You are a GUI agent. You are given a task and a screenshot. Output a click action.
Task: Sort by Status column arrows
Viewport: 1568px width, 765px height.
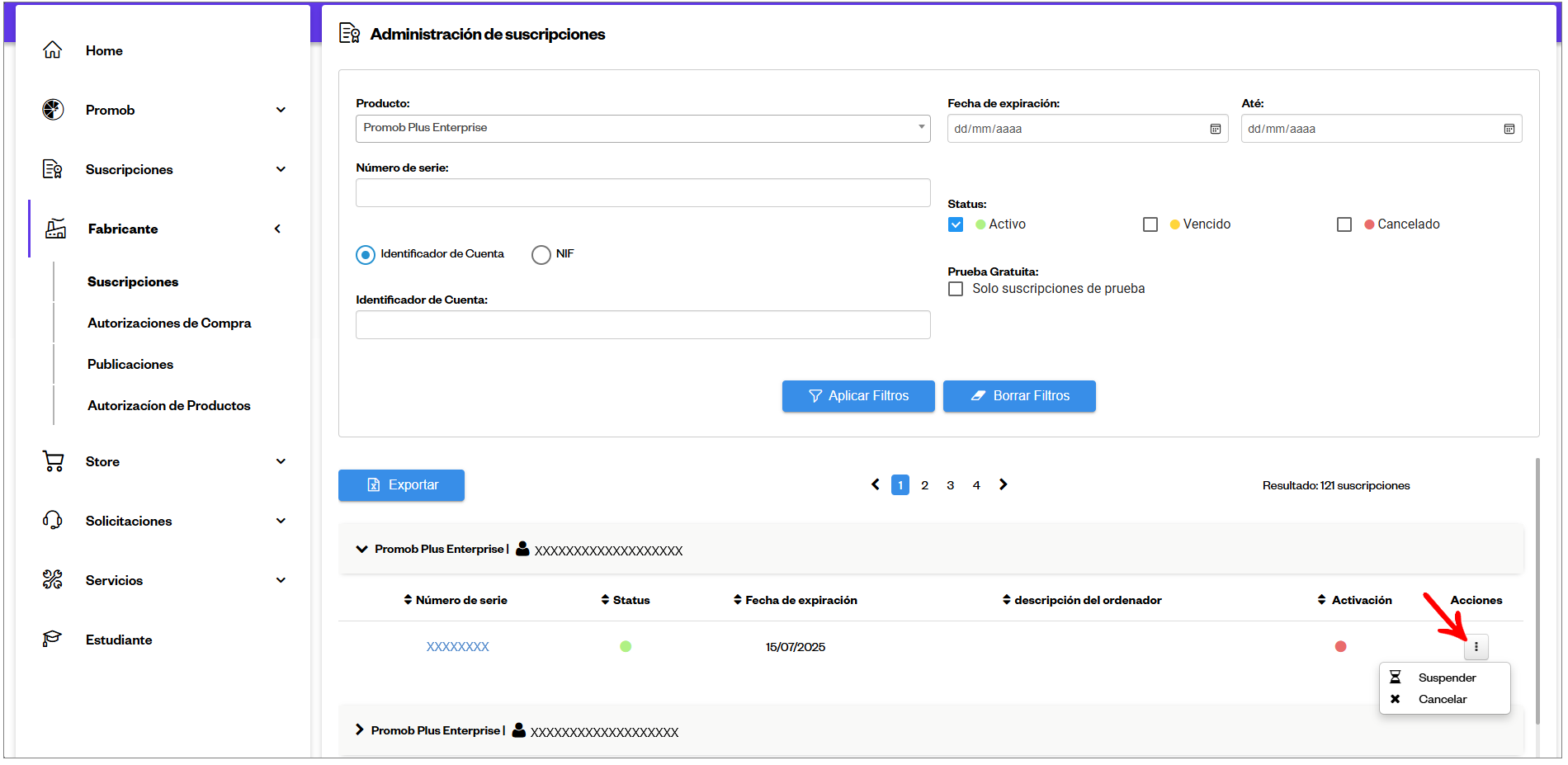pyautogui.click(x=606, y=600)
